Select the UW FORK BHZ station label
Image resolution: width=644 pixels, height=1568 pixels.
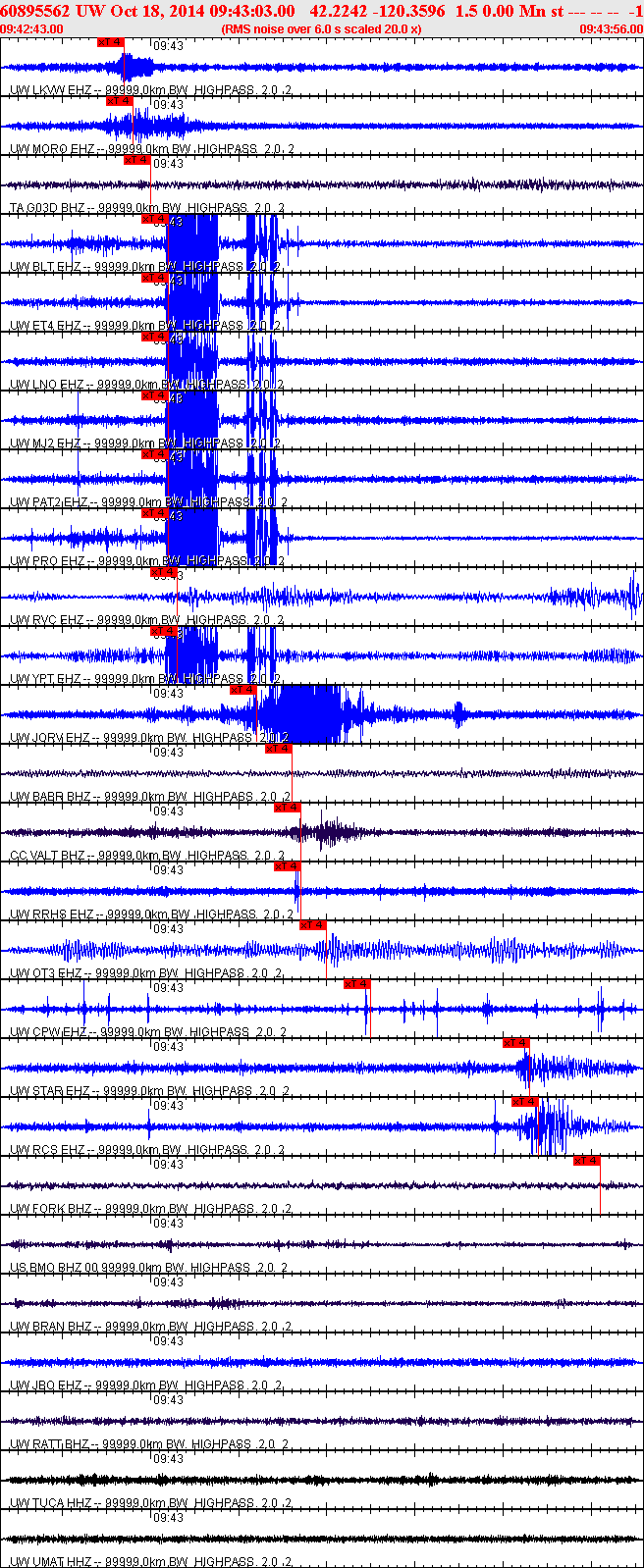pos(51,1209)
